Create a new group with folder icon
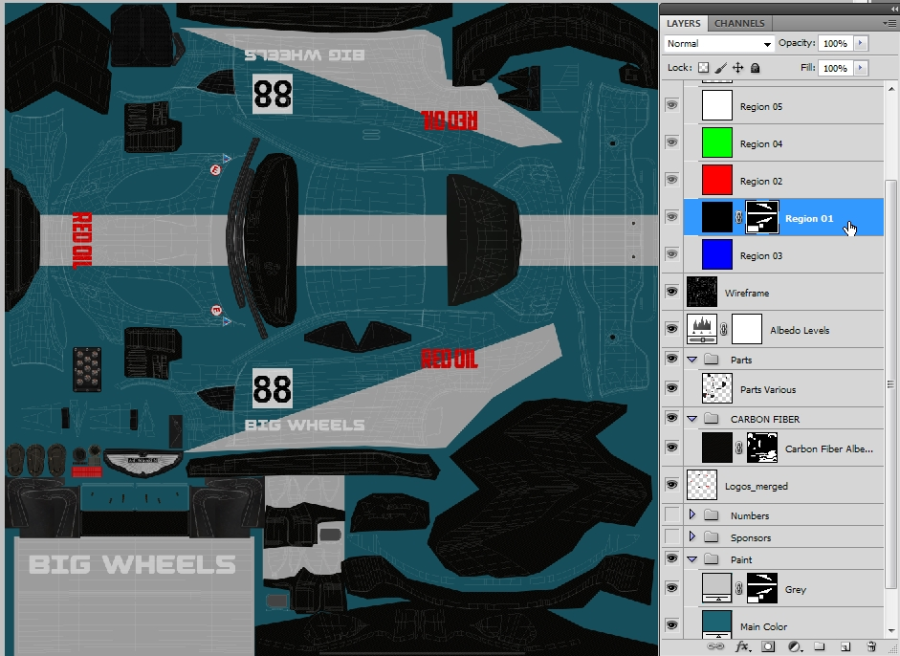This screenshot has width=900, height=656. click(x=820, y=646)
